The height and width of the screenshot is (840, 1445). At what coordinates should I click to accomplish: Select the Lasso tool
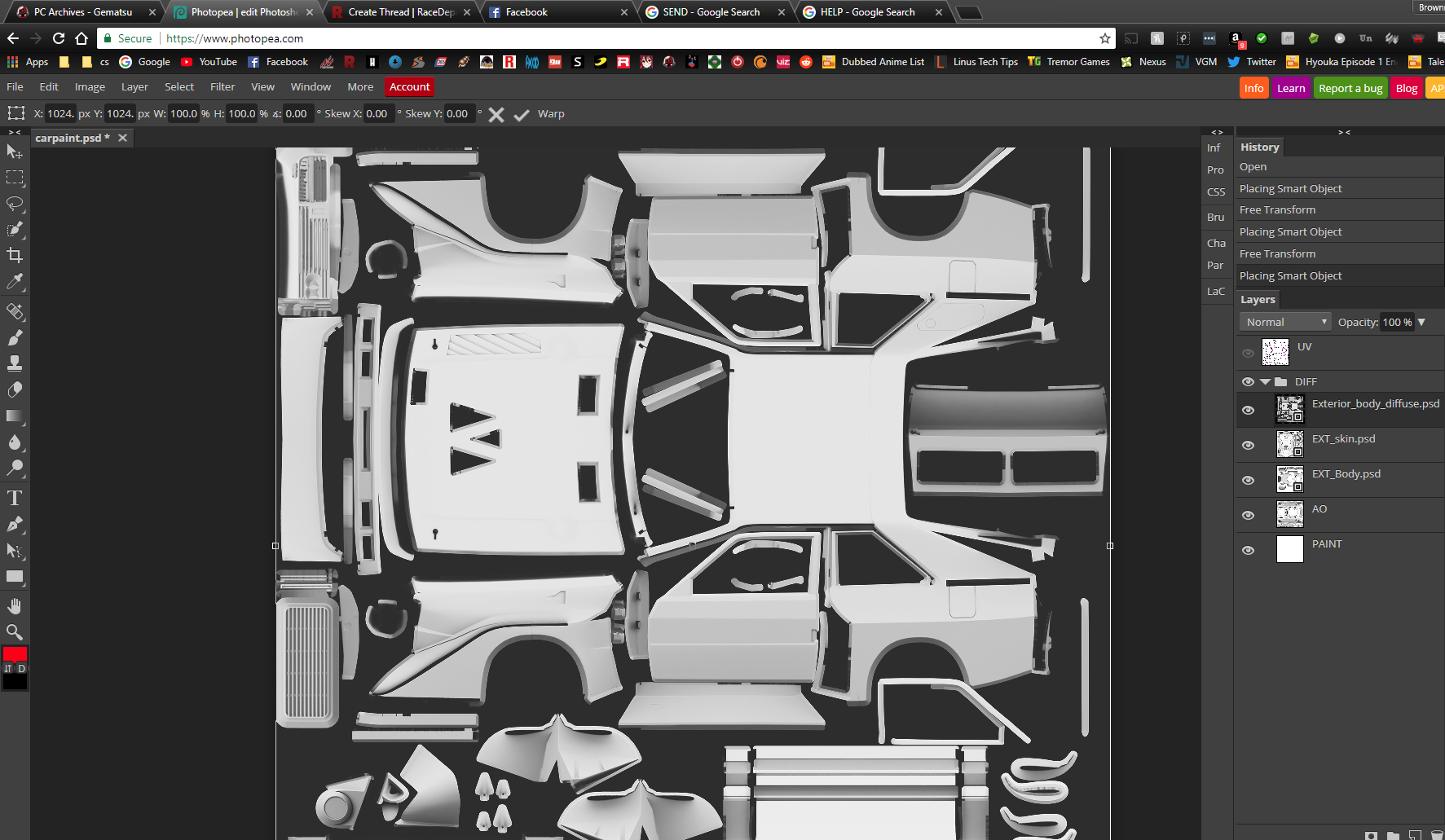pyautogui.click(x=15, y=204)
